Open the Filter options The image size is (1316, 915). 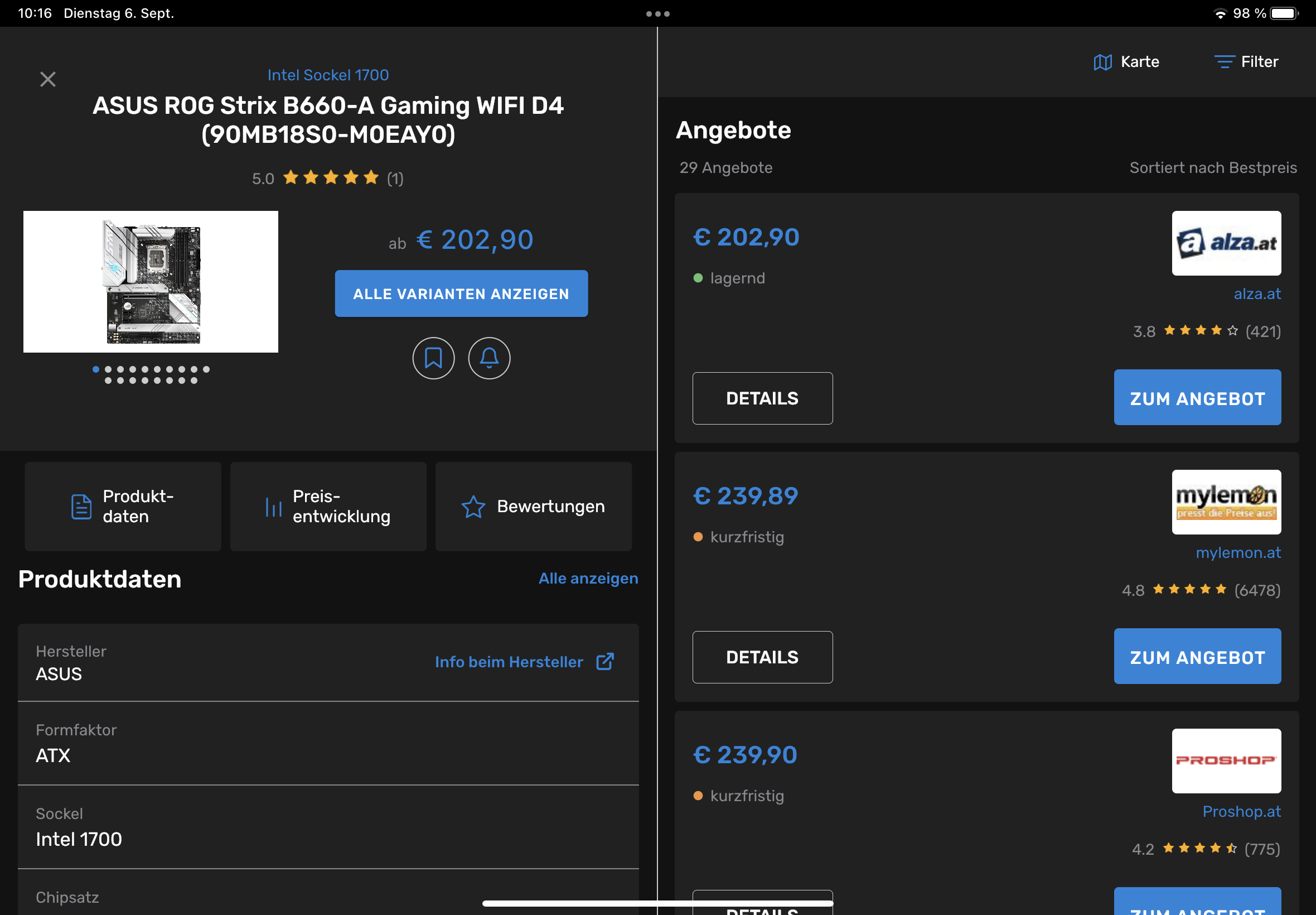(x=1247, y=62)
